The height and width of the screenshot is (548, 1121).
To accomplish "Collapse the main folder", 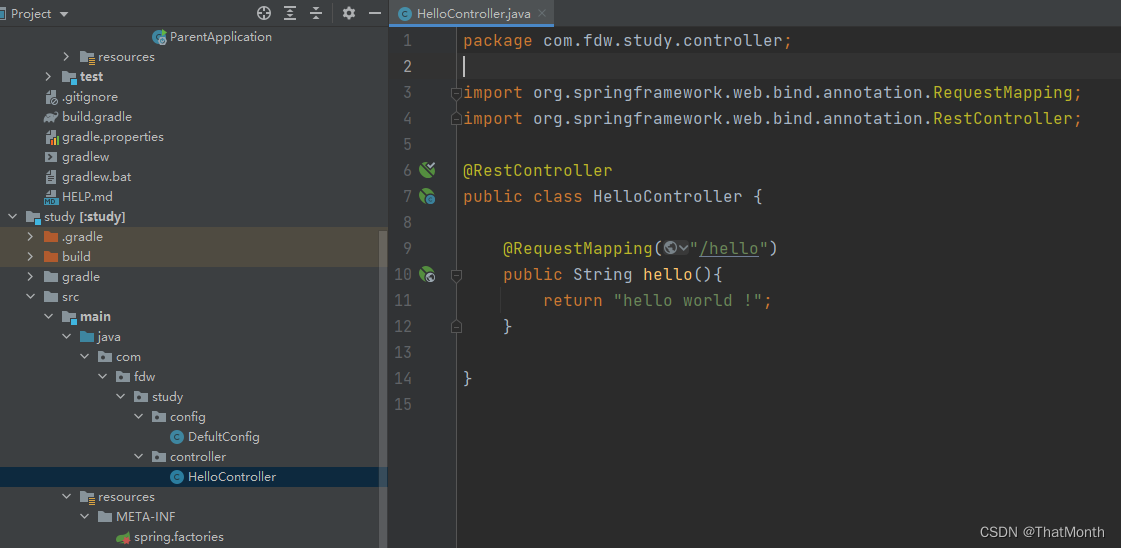I will click(48, 317).
